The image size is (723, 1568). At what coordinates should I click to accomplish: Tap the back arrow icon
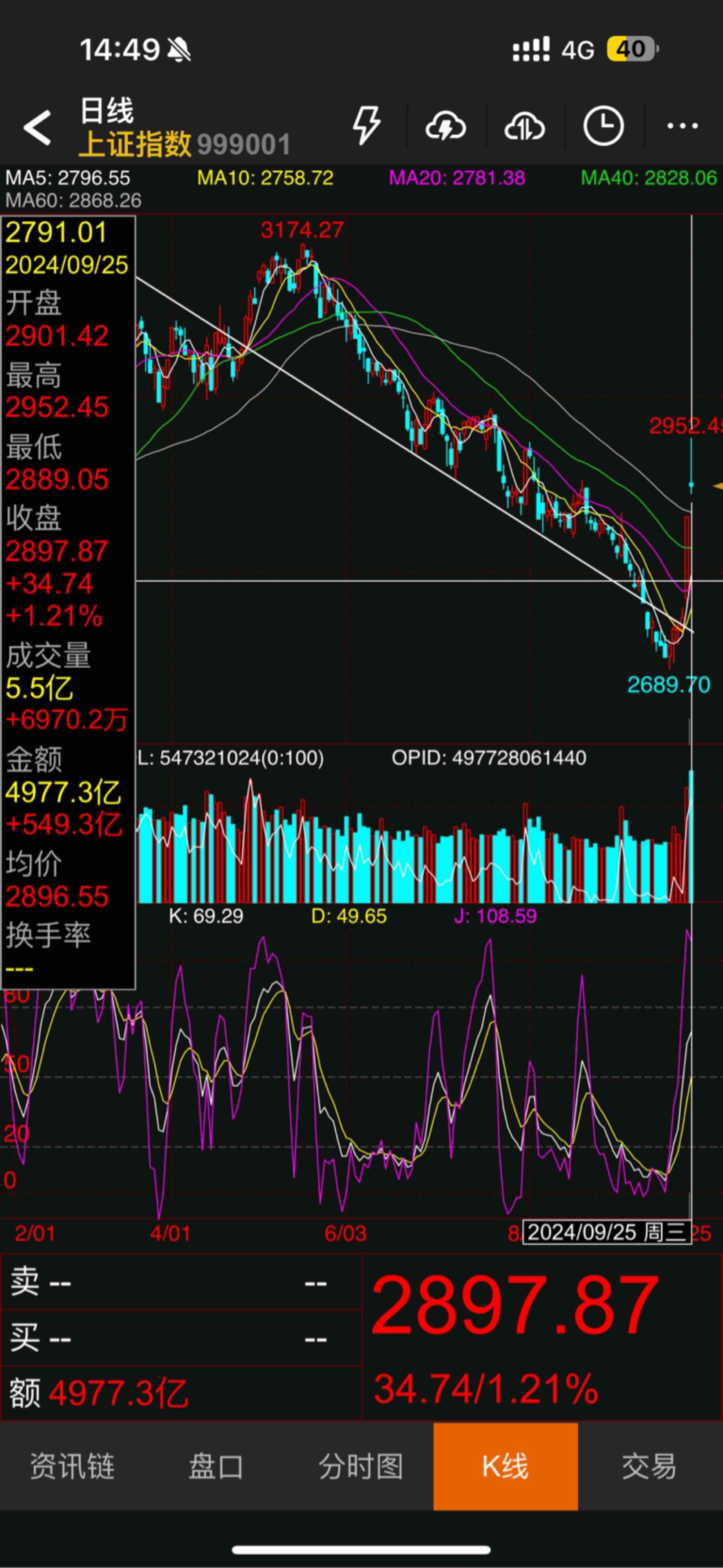[37, 127]
